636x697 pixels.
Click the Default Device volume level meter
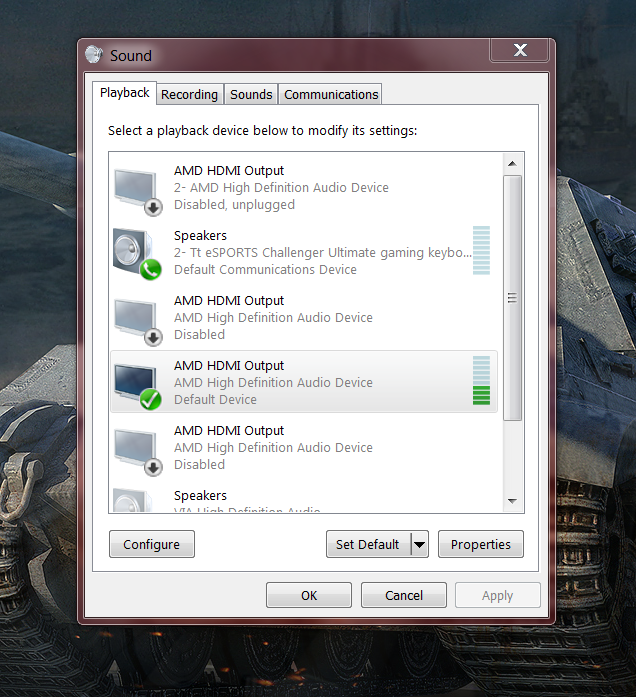tap(481, 381)
